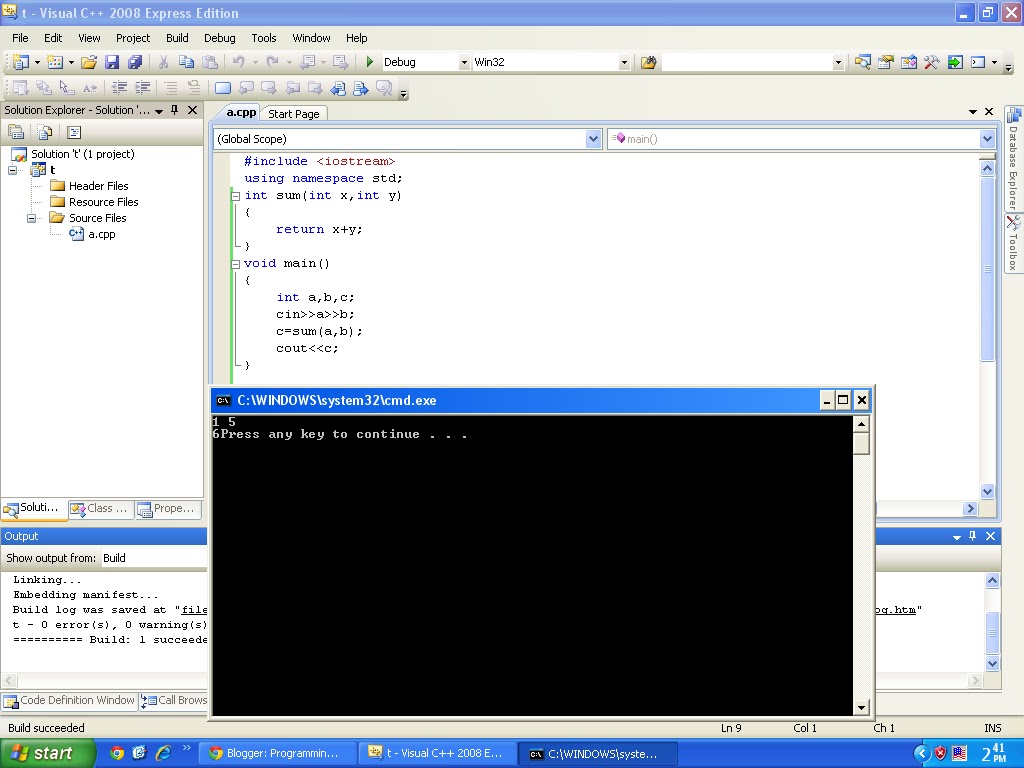The height and width of the screenshot is (768, 1024).
Task: Click the Clear Bookmarks icon
Action: pos(384,88)
